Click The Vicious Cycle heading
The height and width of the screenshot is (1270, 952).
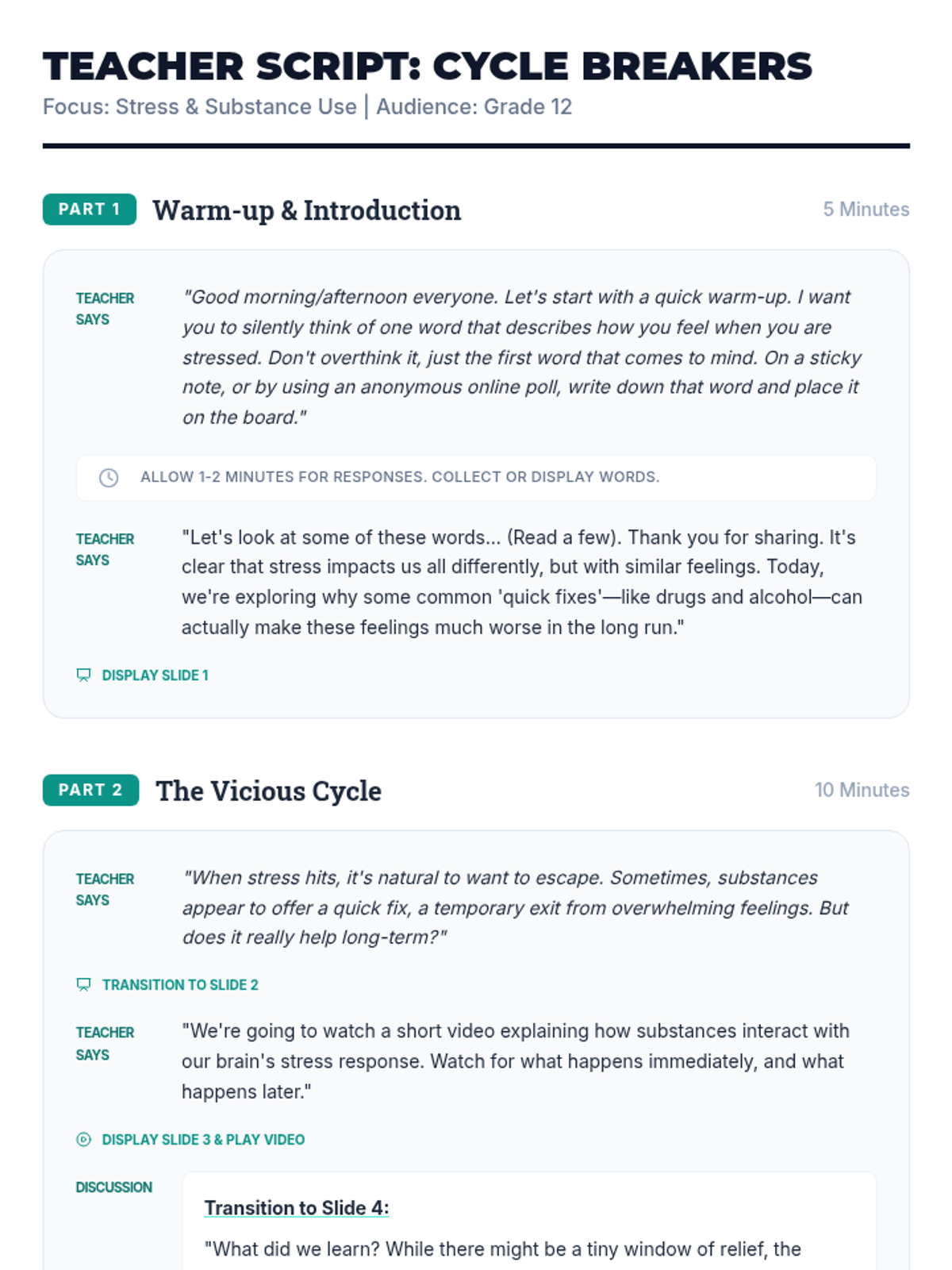click(x=268, y=791)
